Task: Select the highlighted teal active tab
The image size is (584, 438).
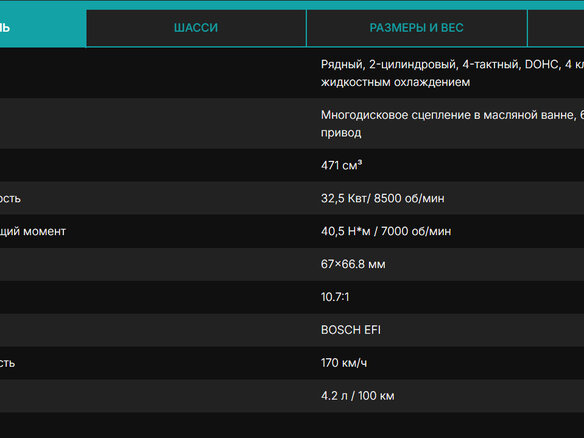Action: [42, 28]
